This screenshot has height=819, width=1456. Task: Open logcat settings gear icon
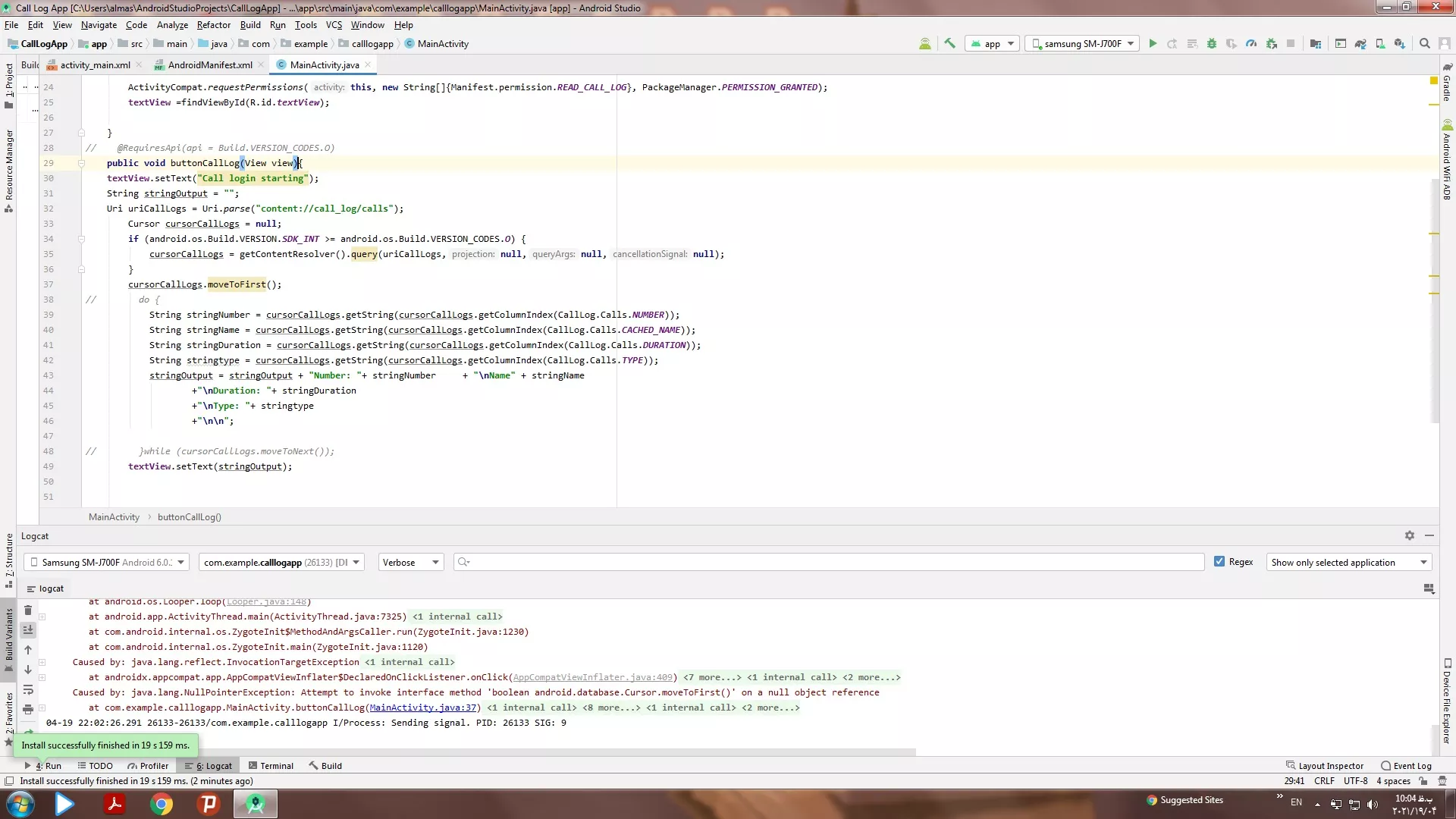coord(1410,535)
